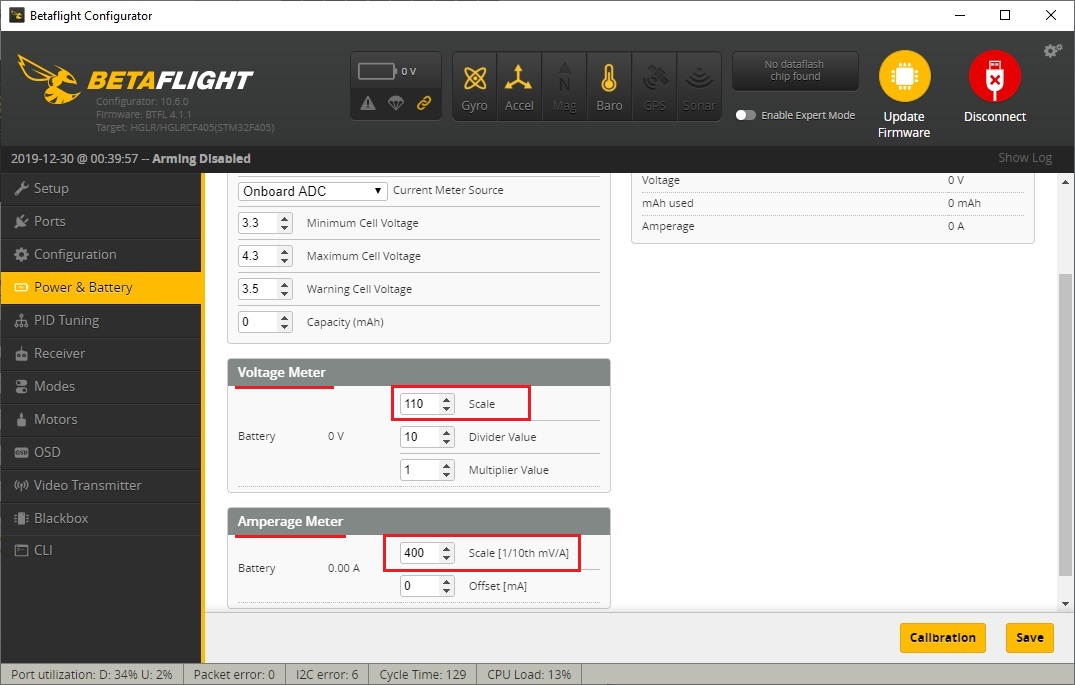Open the settings gear in header

[1052, 51]
